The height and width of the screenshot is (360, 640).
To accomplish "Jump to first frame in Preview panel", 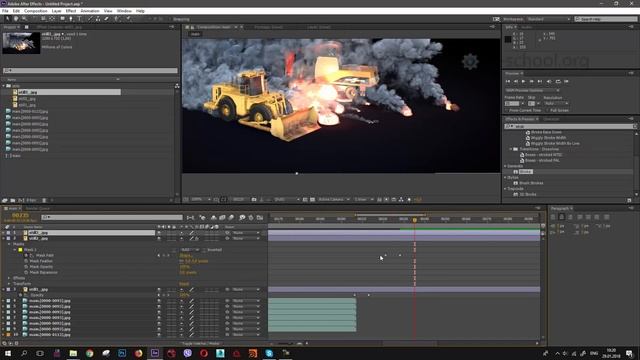I will [508, 82].
